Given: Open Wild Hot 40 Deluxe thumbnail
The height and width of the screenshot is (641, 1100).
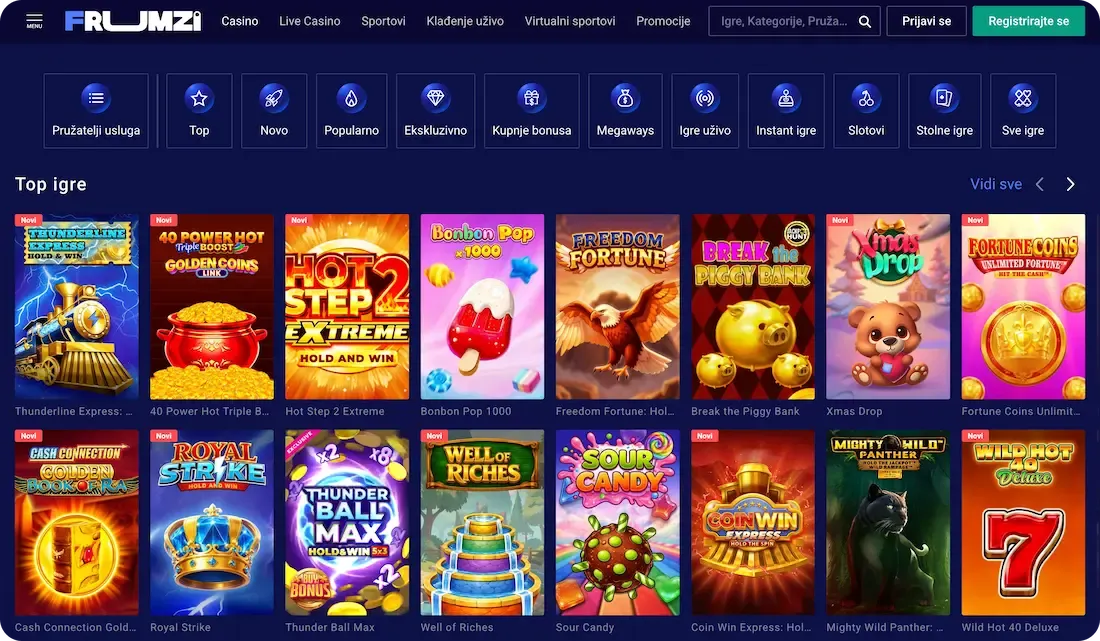Looking at the screenshot, I should 1024,522.
